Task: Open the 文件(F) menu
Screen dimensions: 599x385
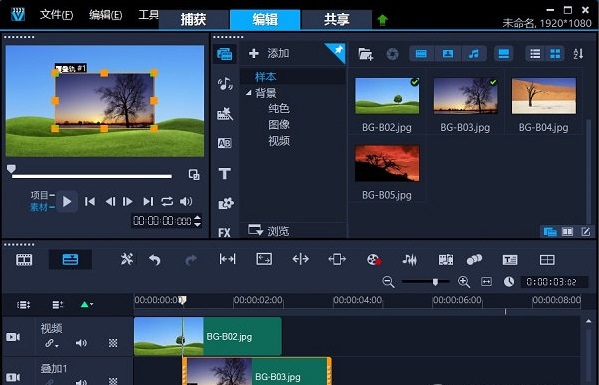Action: (x=57, y=15)
